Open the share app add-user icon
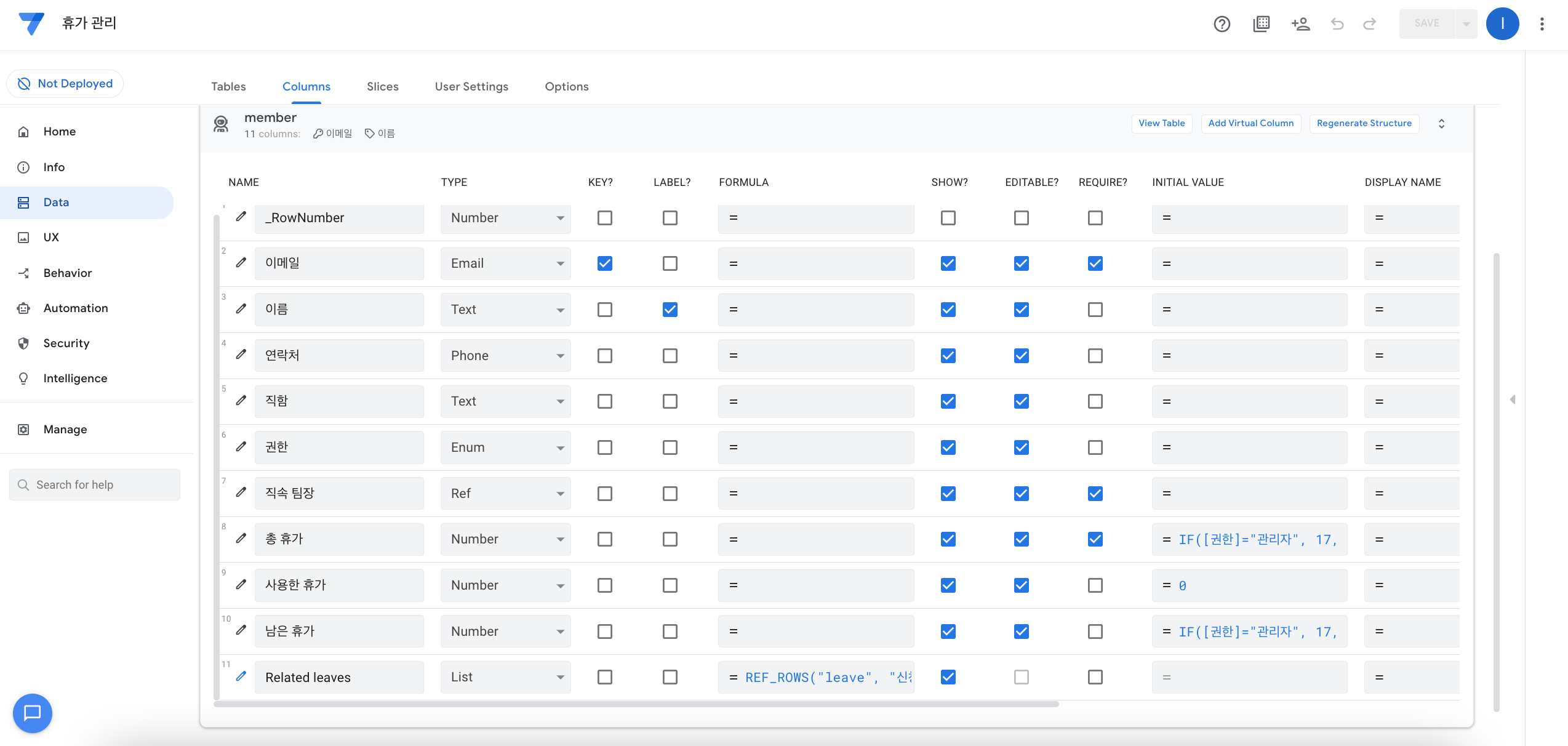The width and height of the screenshot is (1568, 746). pos(1300,24)
